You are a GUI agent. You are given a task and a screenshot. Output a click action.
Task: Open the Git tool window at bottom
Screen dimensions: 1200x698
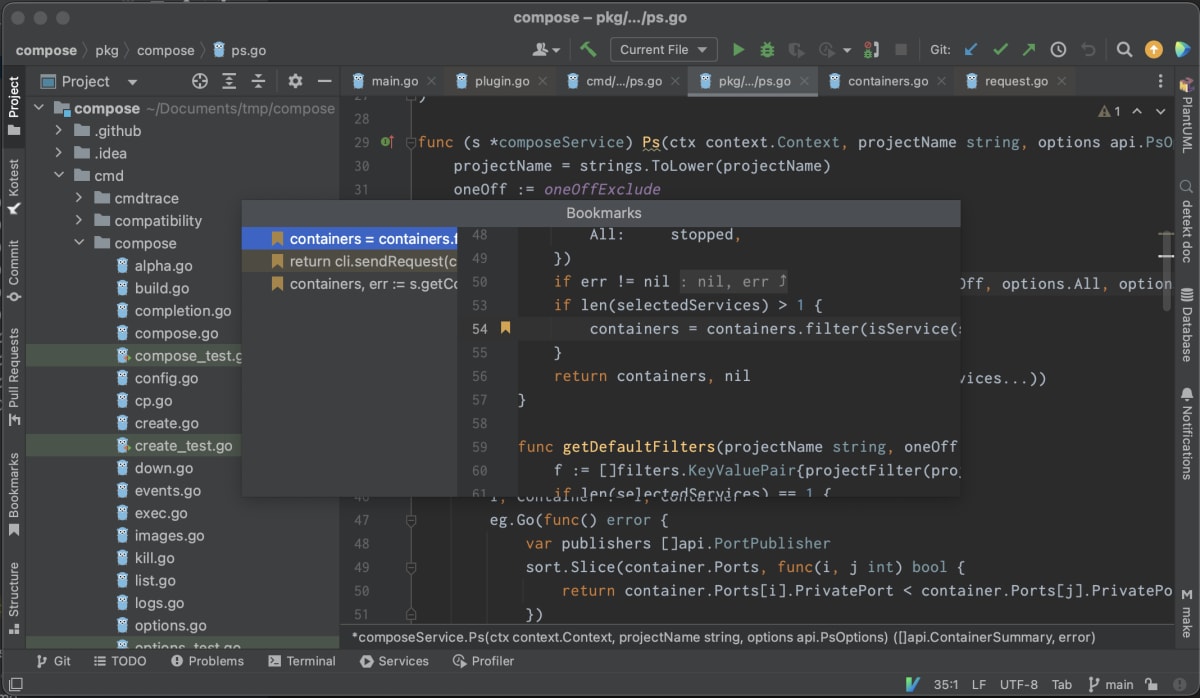pos(52,661)
